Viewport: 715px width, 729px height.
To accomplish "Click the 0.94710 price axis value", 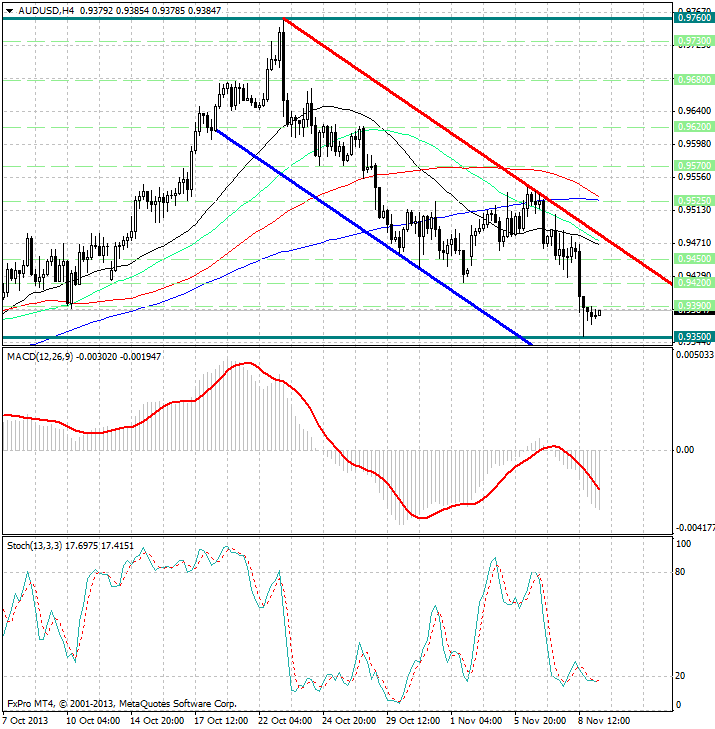I will tap(695, 243).
